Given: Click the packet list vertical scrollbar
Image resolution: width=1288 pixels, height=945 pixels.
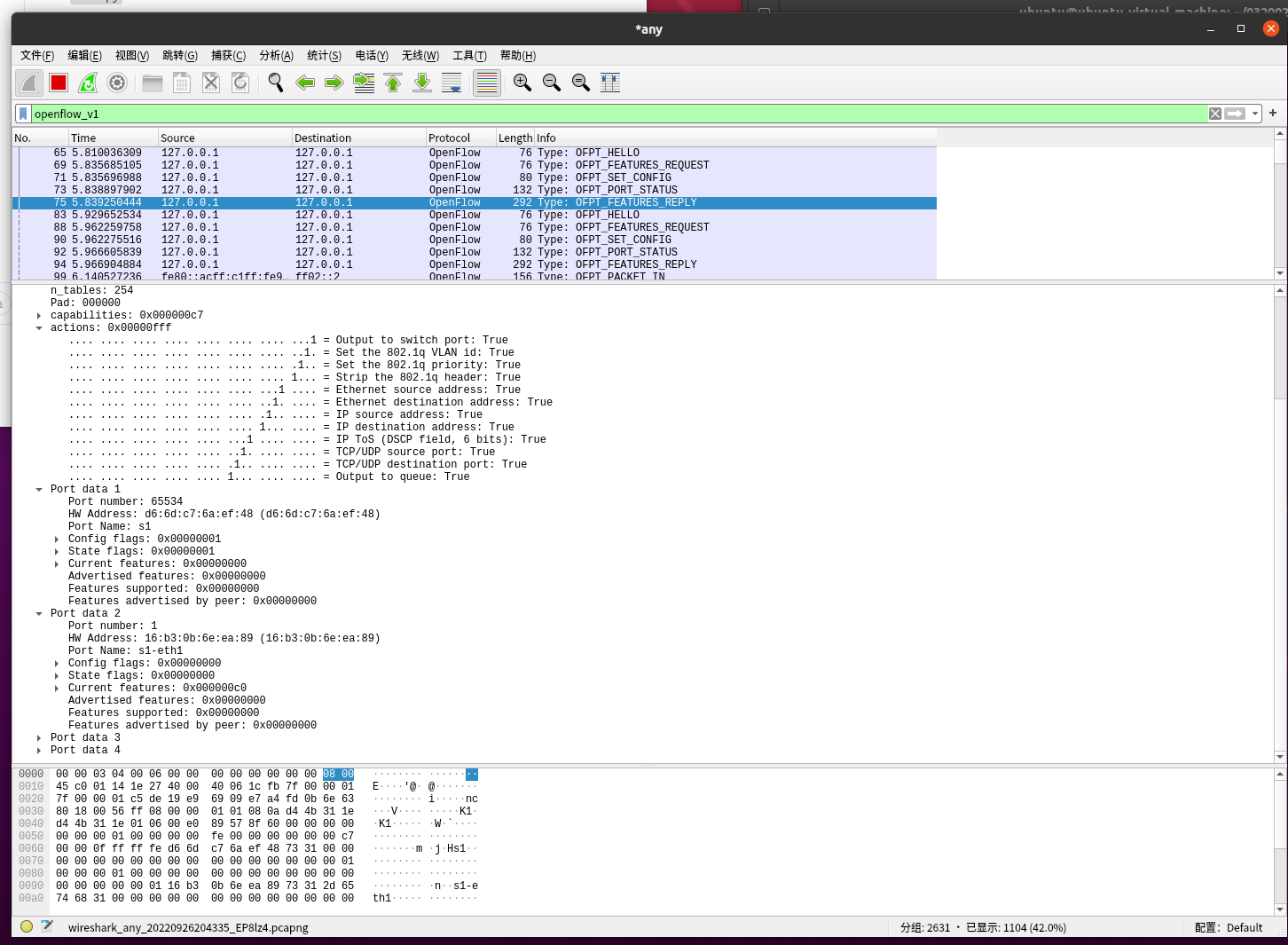Looking at the screenshot, I should (1280, 203).
